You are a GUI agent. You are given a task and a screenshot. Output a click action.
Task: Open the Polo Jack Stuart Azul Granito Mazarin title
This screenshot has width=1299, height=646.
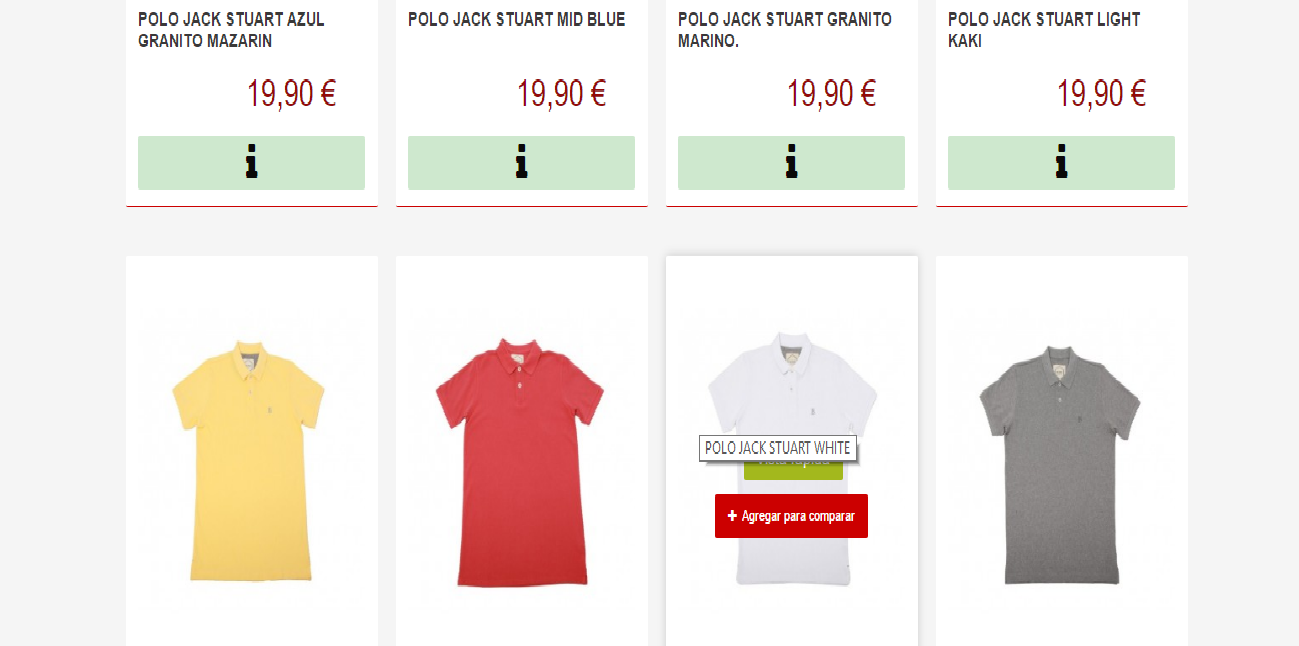[231, 30]
